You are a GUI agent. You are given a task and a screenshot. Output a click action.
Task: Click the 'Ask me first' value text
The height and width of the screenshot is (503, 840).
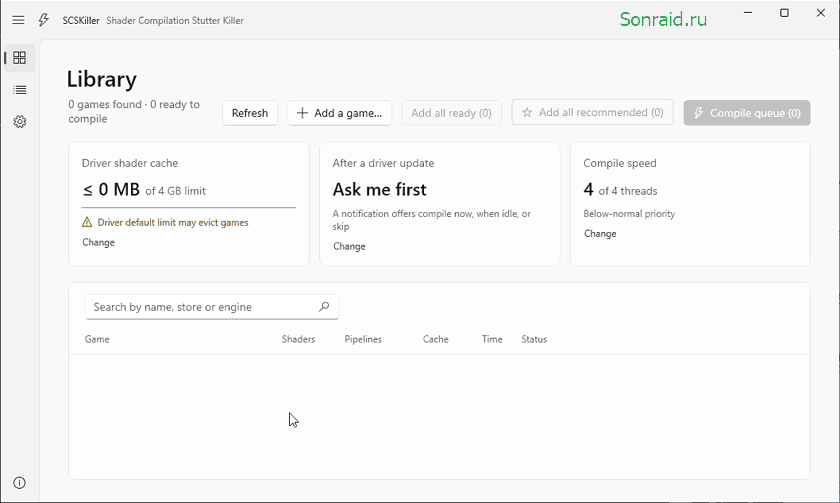pyautogui.click(x=379, y=189)
